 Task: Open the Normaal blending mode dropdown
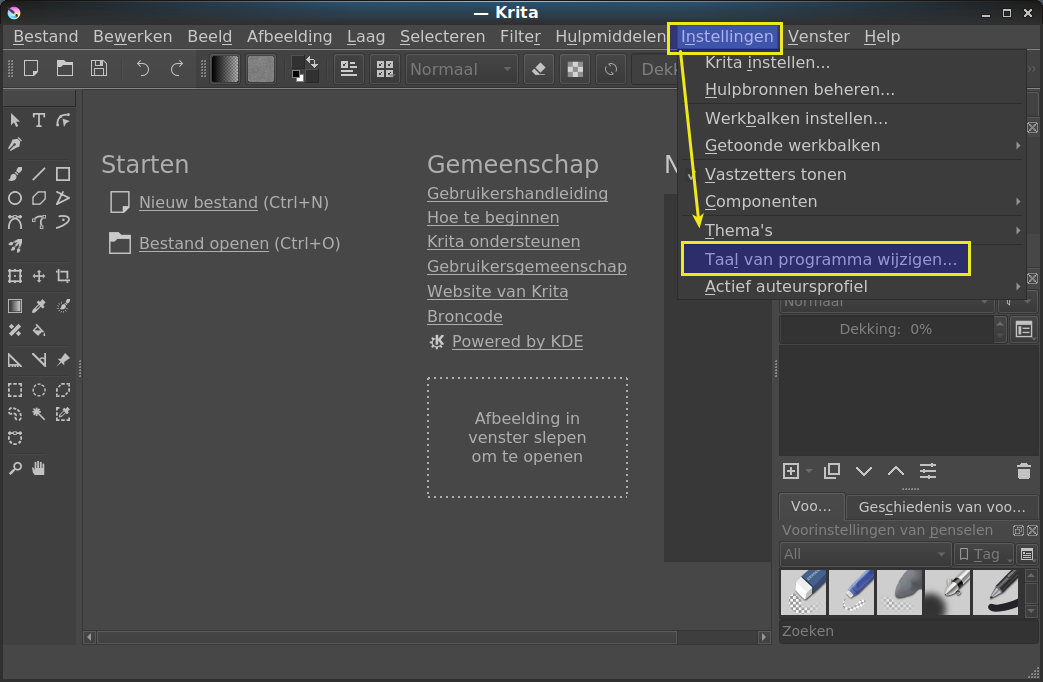[462, 69]
